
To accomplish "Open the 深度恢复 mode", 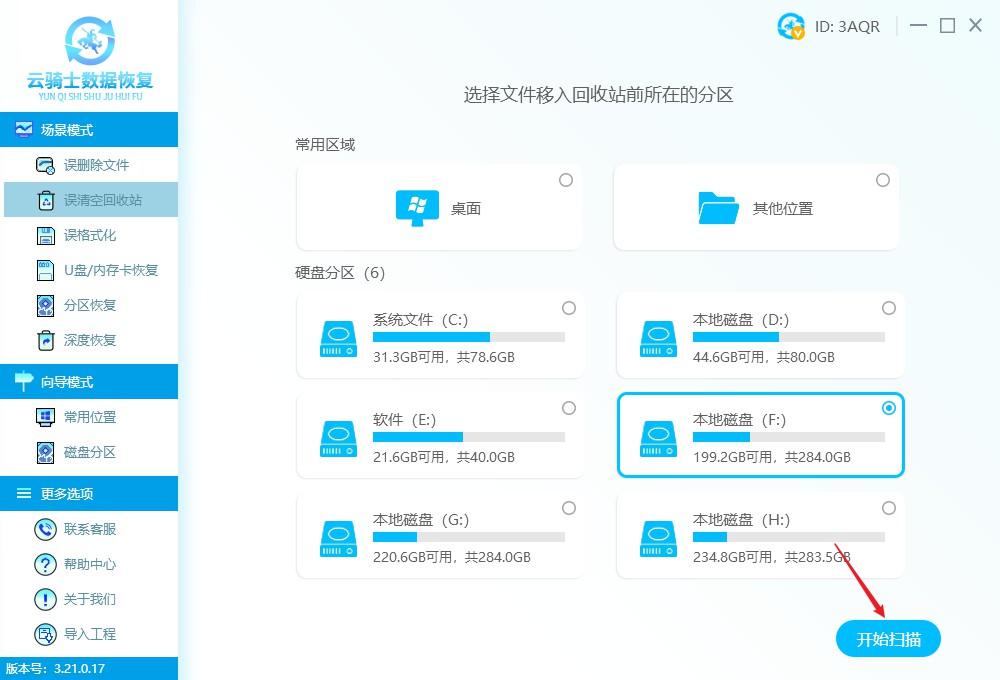I will (x=89, y=341).
